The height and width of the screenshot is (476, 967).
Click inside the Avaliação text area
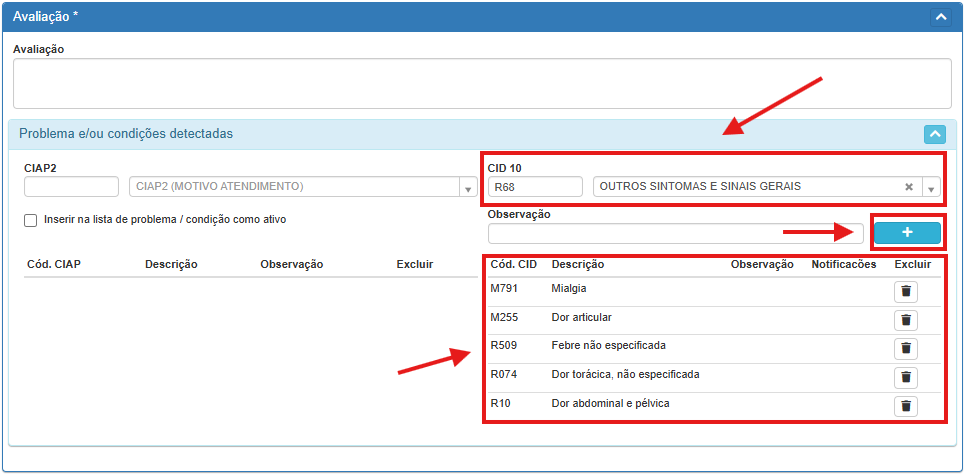tap(481, 83)
